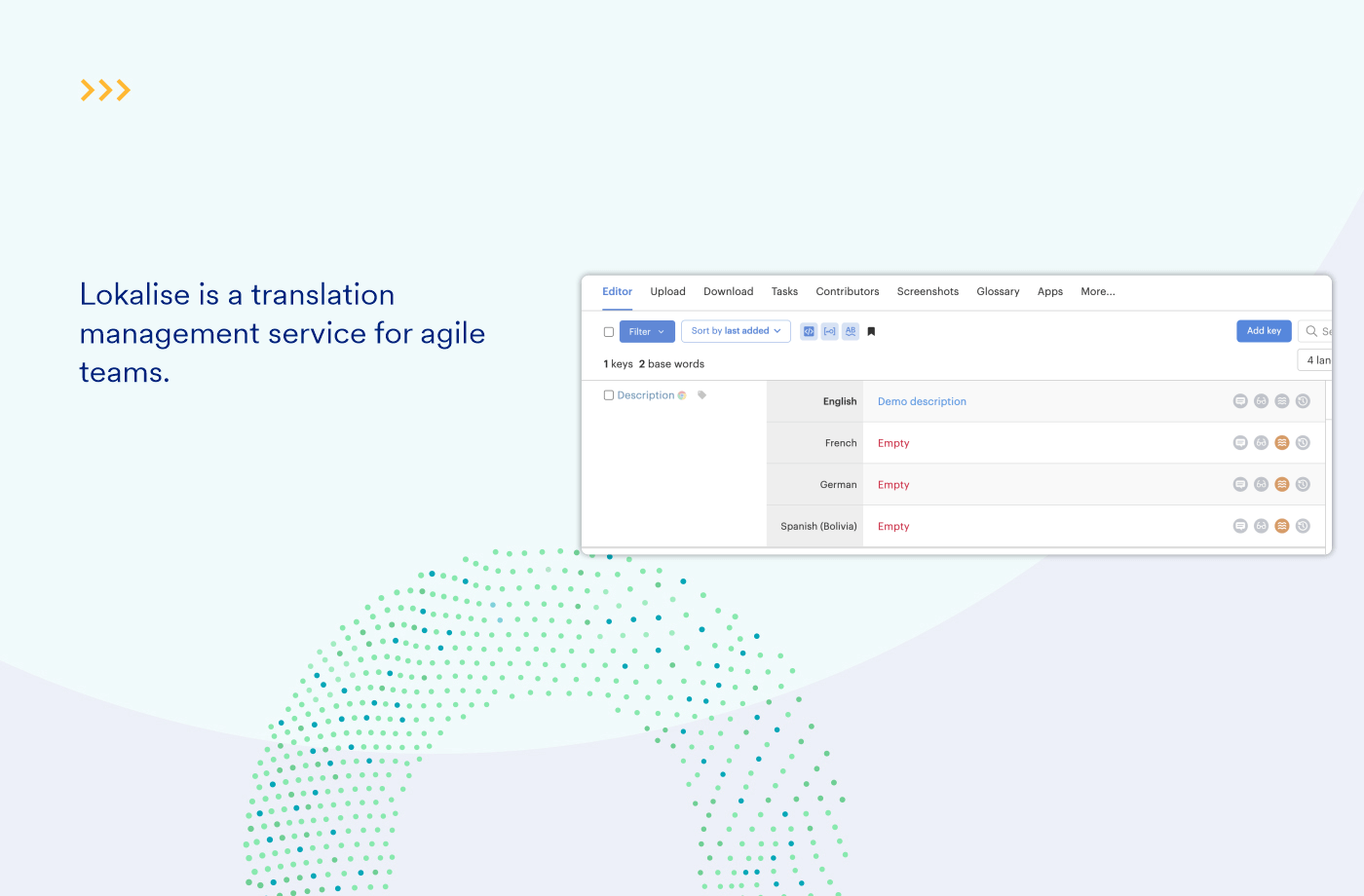
Task: Click the Chrome platform icon beside Description
Action: tap(682, 395)
